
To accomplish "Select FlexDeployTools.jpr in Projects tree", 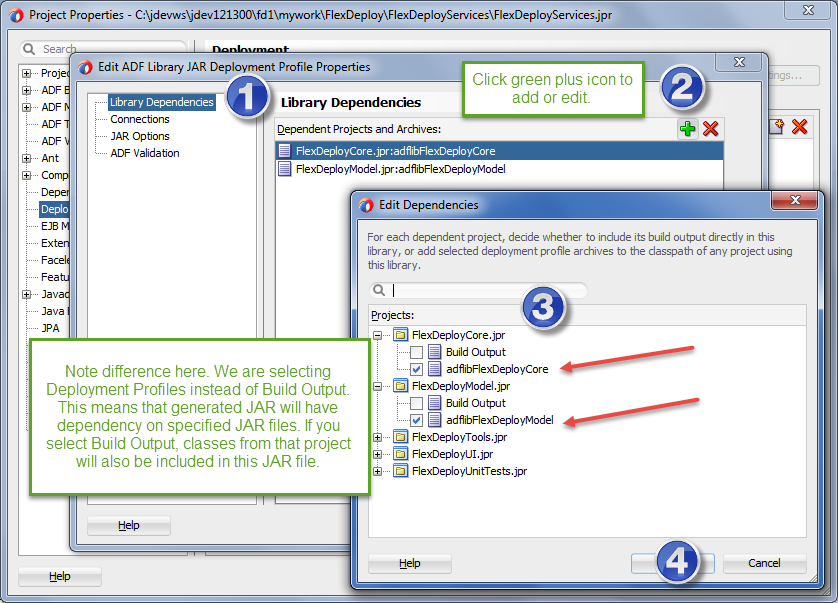I will tap(460, 437).
